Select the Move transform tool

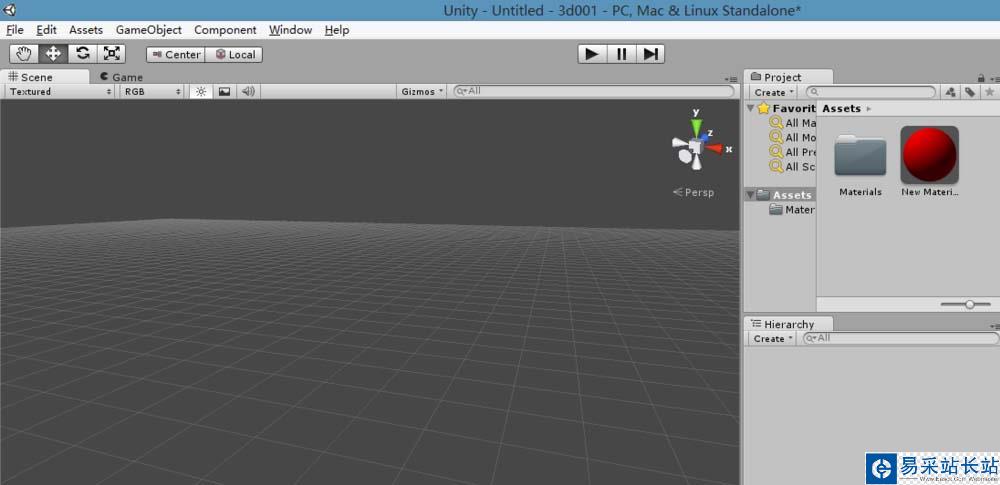point(53,54)
